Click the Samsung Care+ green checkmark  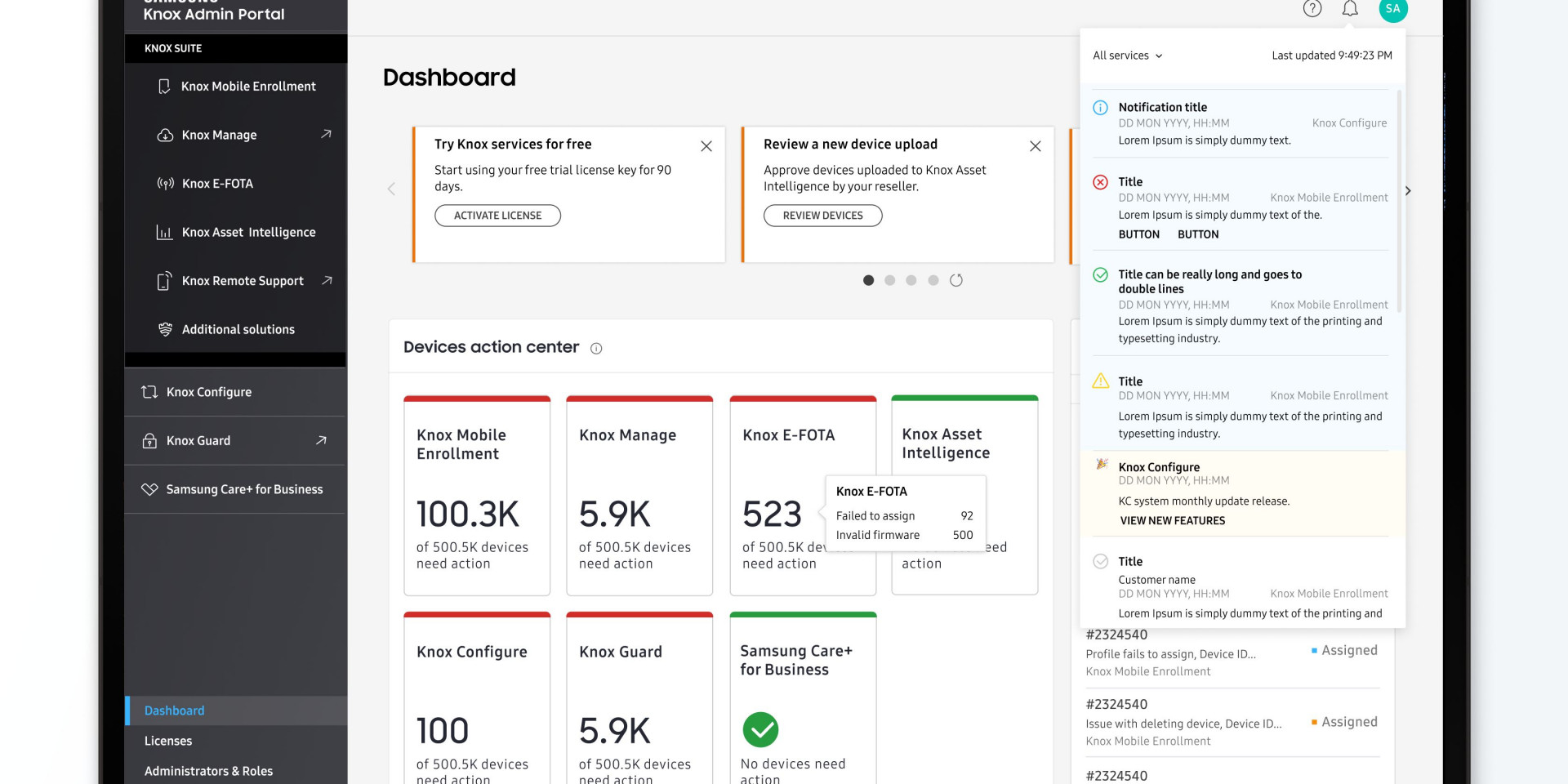(x=760, y=730)
